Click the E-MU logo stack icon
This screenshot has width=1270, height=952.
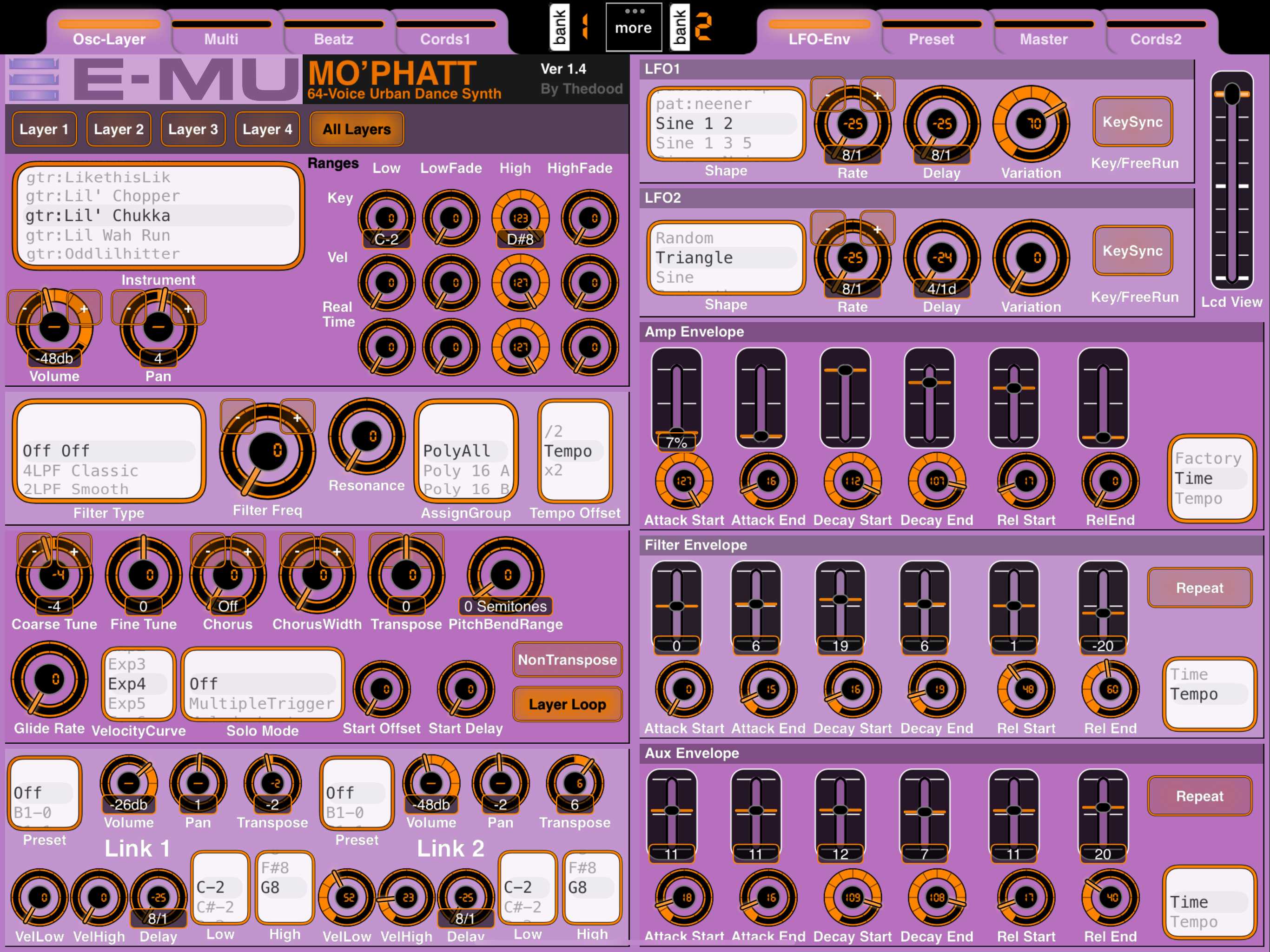point(34,80)
